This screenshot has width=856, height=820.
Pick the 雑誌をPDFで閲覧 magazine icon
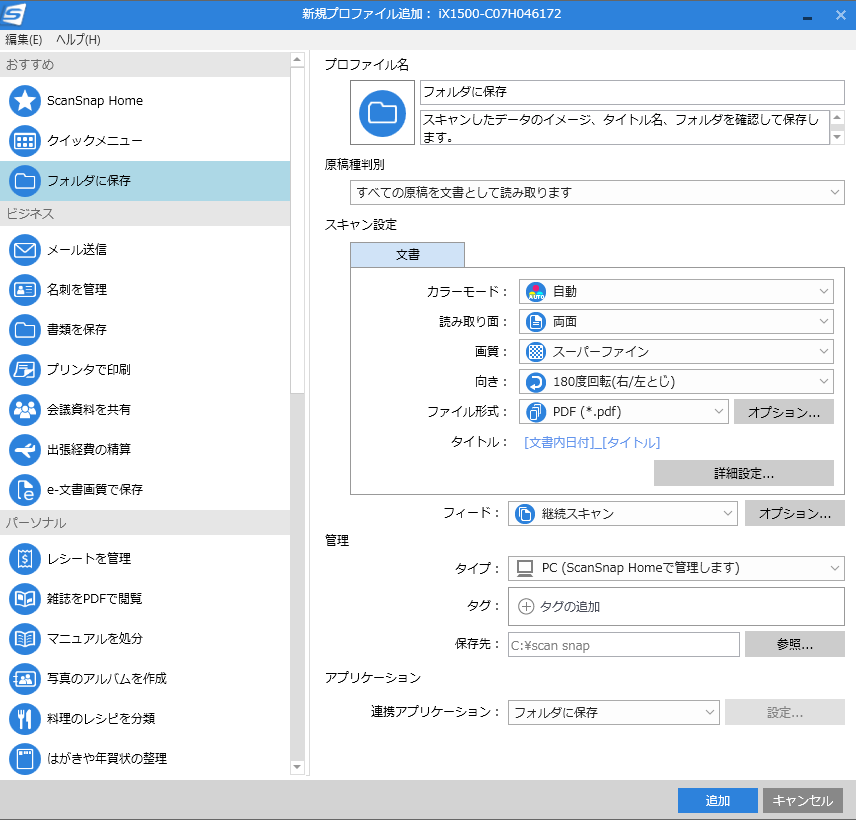pyautogui.click(x=25, y=599)
